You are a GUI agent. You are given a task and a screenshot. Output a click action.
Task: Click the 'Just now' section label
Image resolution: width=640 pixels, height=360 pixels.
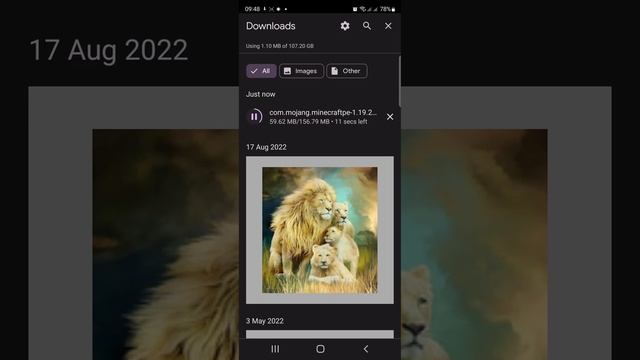click(260, 94)
